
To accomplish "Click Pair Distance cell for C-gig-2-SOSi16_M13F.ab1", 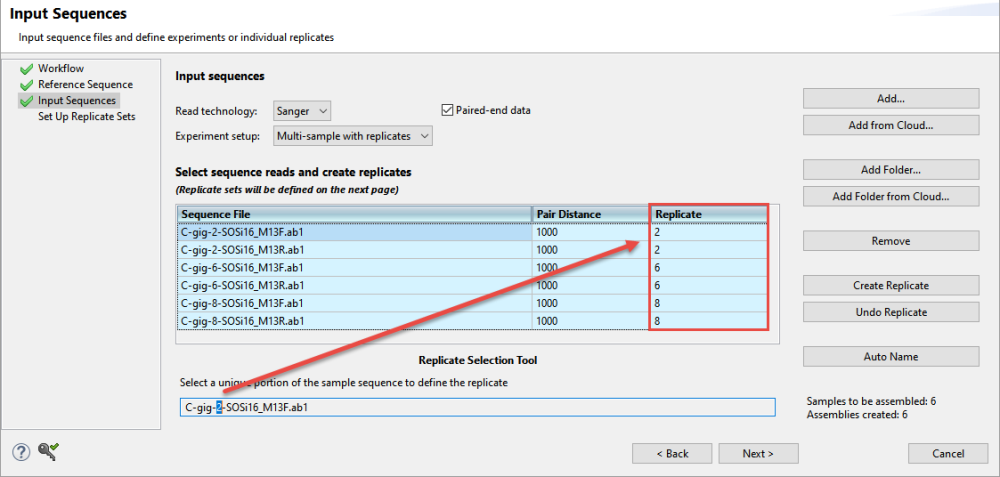I will [591, 232].
